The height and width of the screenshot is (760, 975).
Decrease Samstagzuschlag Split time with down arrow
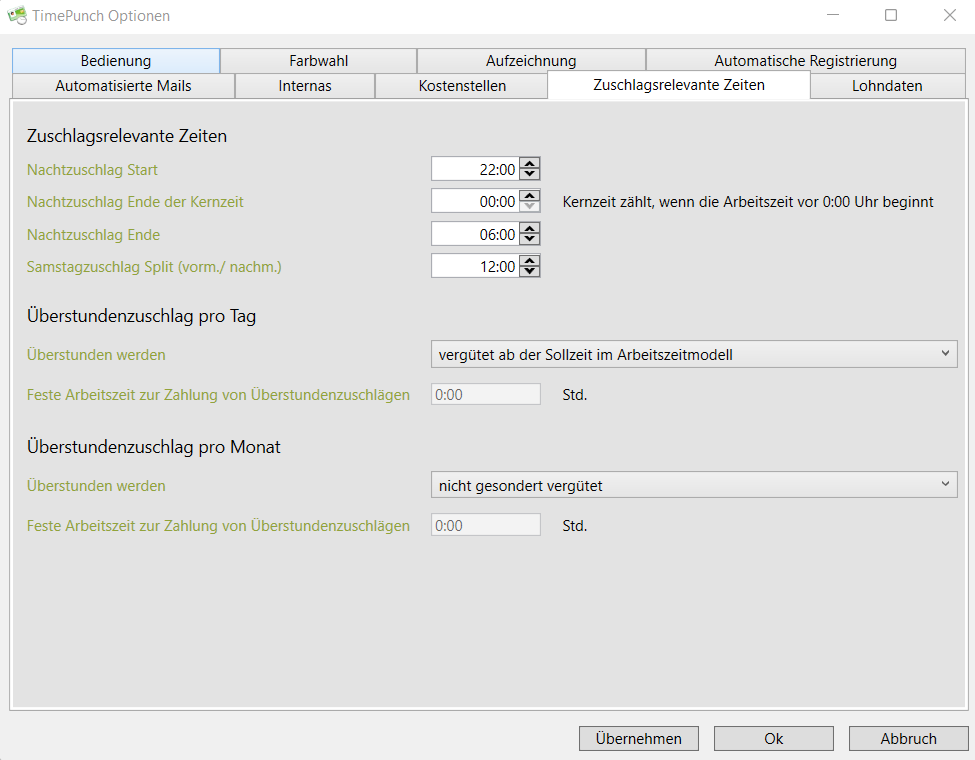tap(530, 271)
